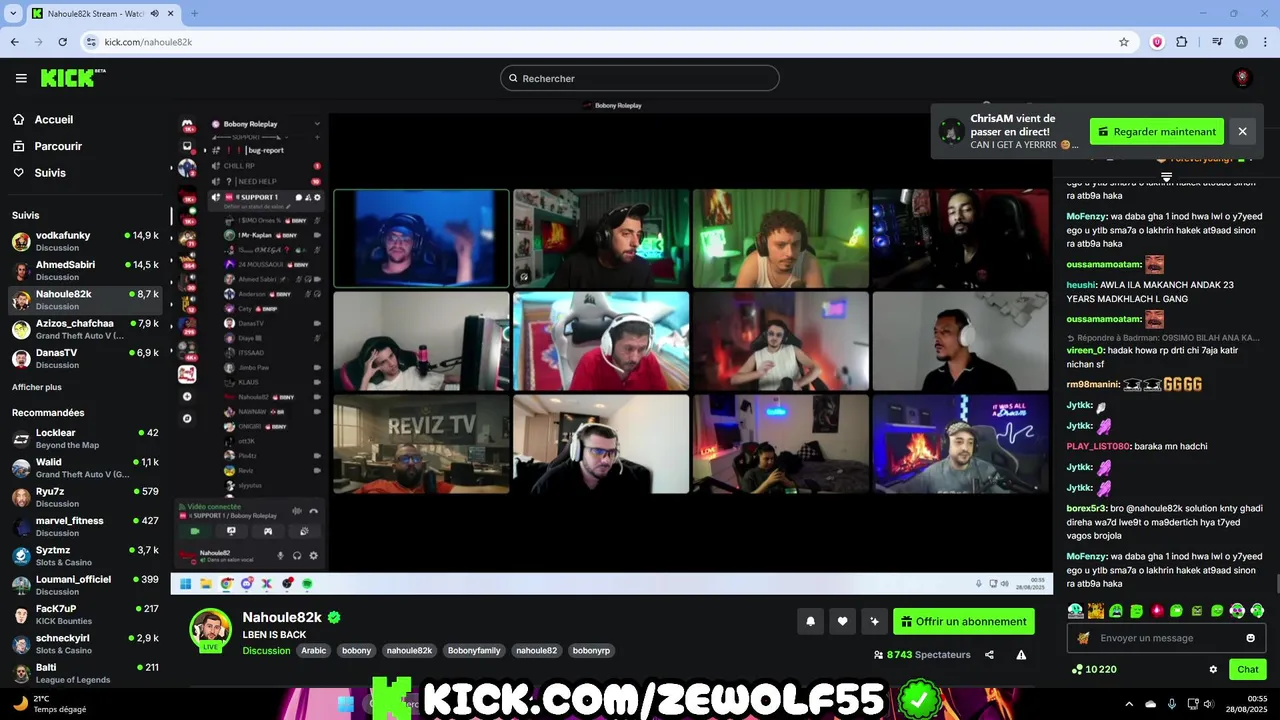The image size is (1280, 720).
Task: Select the Bobonyfamily tag
Action: coord(474,651)
